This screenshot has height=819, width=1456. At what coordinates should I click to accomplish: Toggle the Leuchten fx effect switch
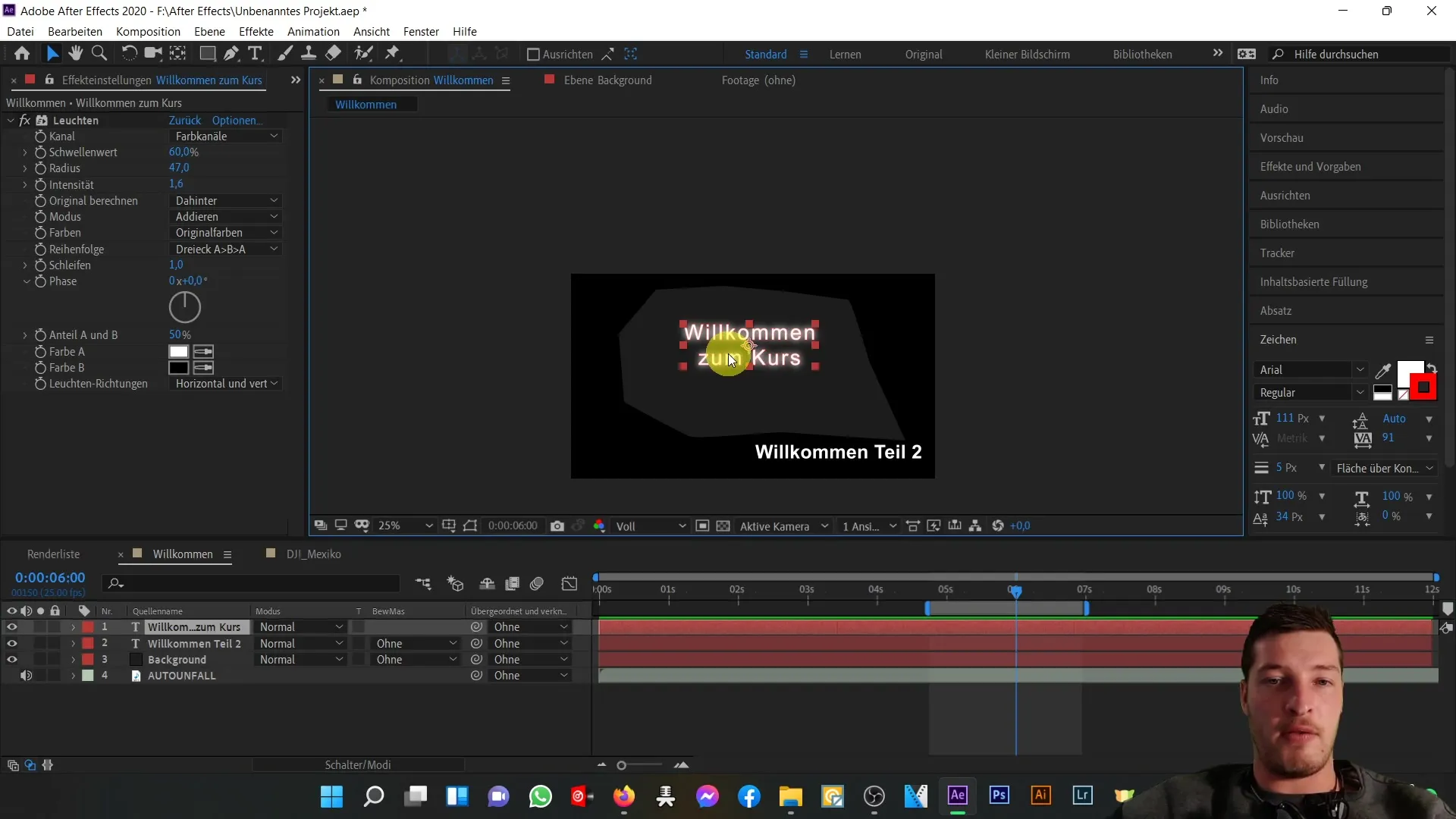(25, 121)
